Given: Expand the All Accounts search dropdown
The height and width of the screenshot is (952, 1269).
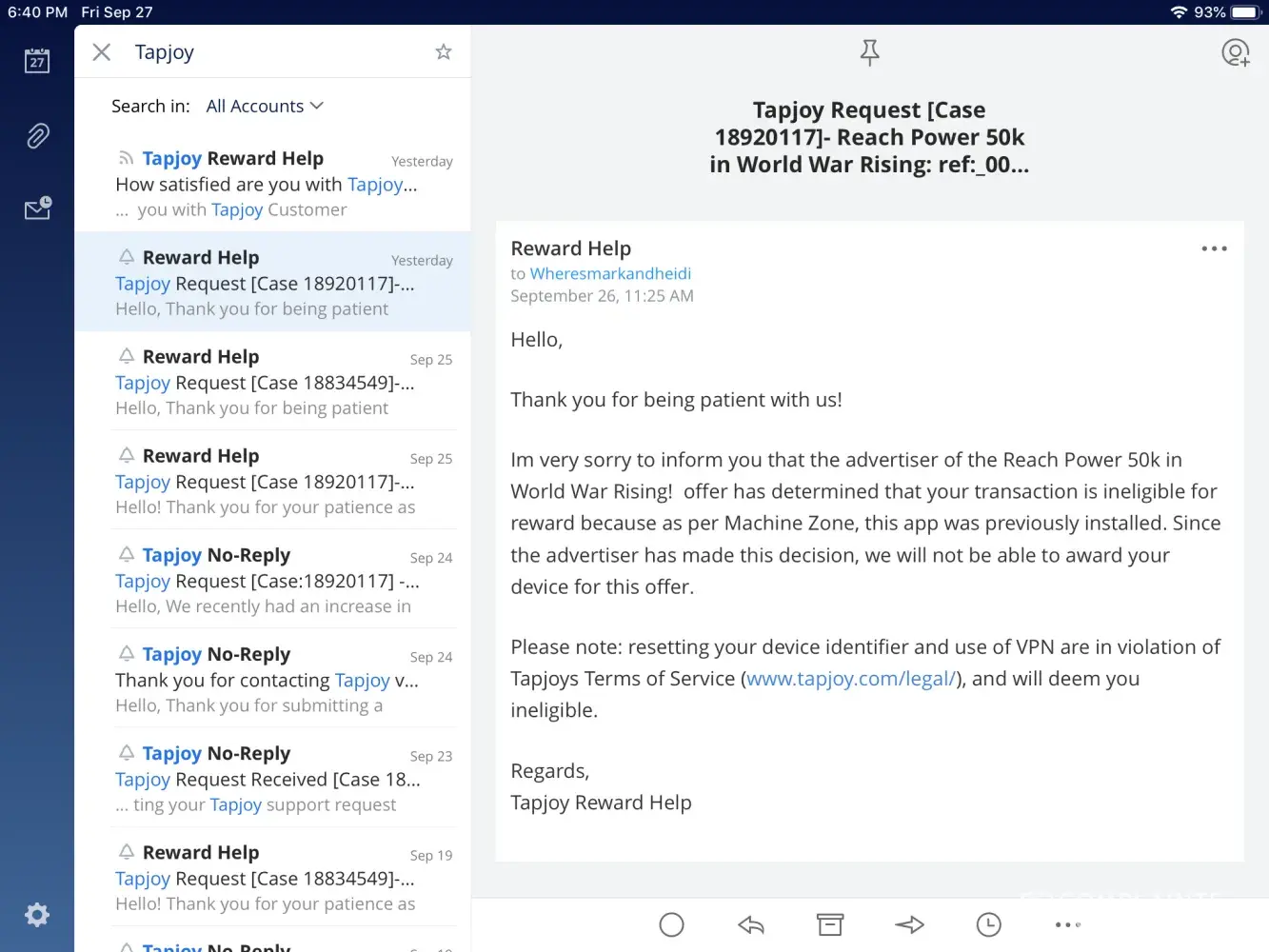Looking at the screenshot, I should click(265, 106).
